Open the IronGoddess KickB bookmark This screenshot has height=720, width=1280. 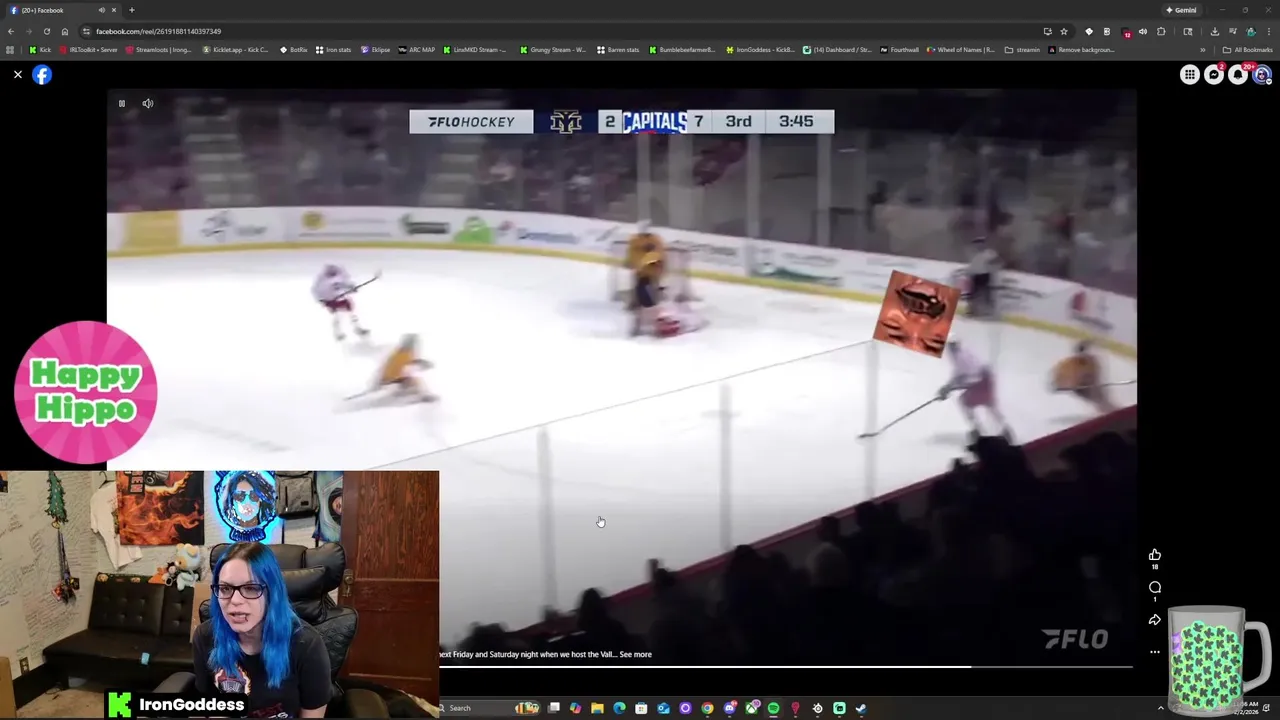click(x=760, y=49)
